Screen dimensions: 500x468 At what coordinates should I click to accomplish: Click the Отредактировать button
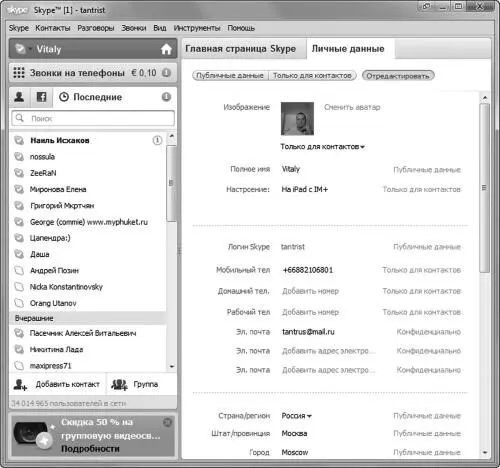click(x=398, y=76)
